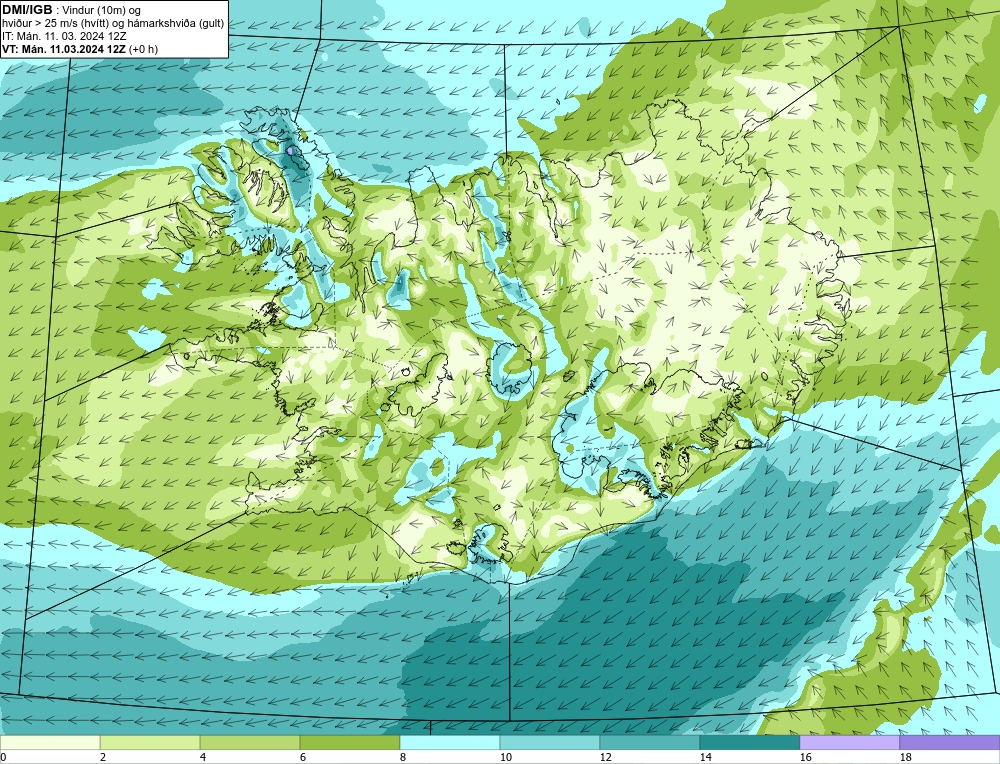The height and width of the screenshot is (764, 1000).
Task: Click the 4–6 m/s green legend swatch
Action: click(x=250, y=743)
